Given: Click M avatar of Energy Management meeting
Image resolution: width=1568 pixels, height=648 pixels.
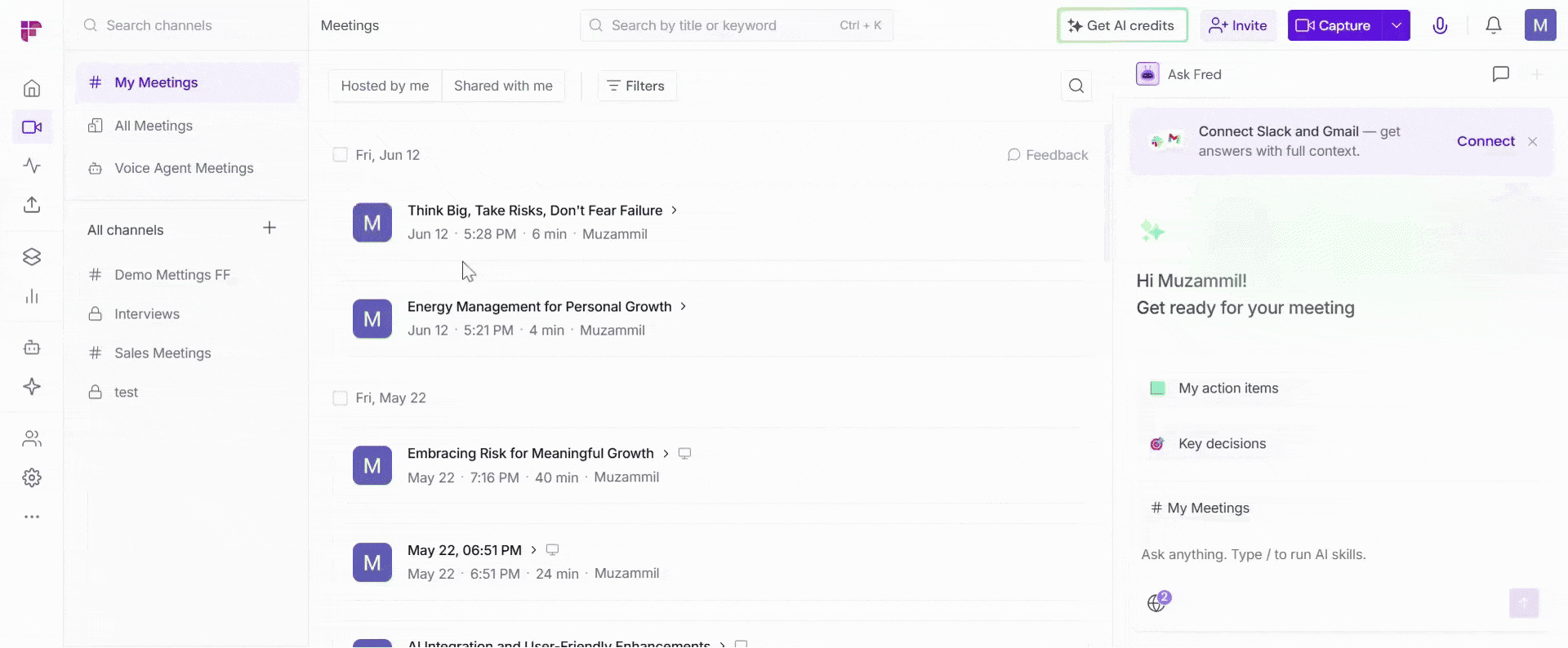Looking at the screenshot, I should (372, 319).
